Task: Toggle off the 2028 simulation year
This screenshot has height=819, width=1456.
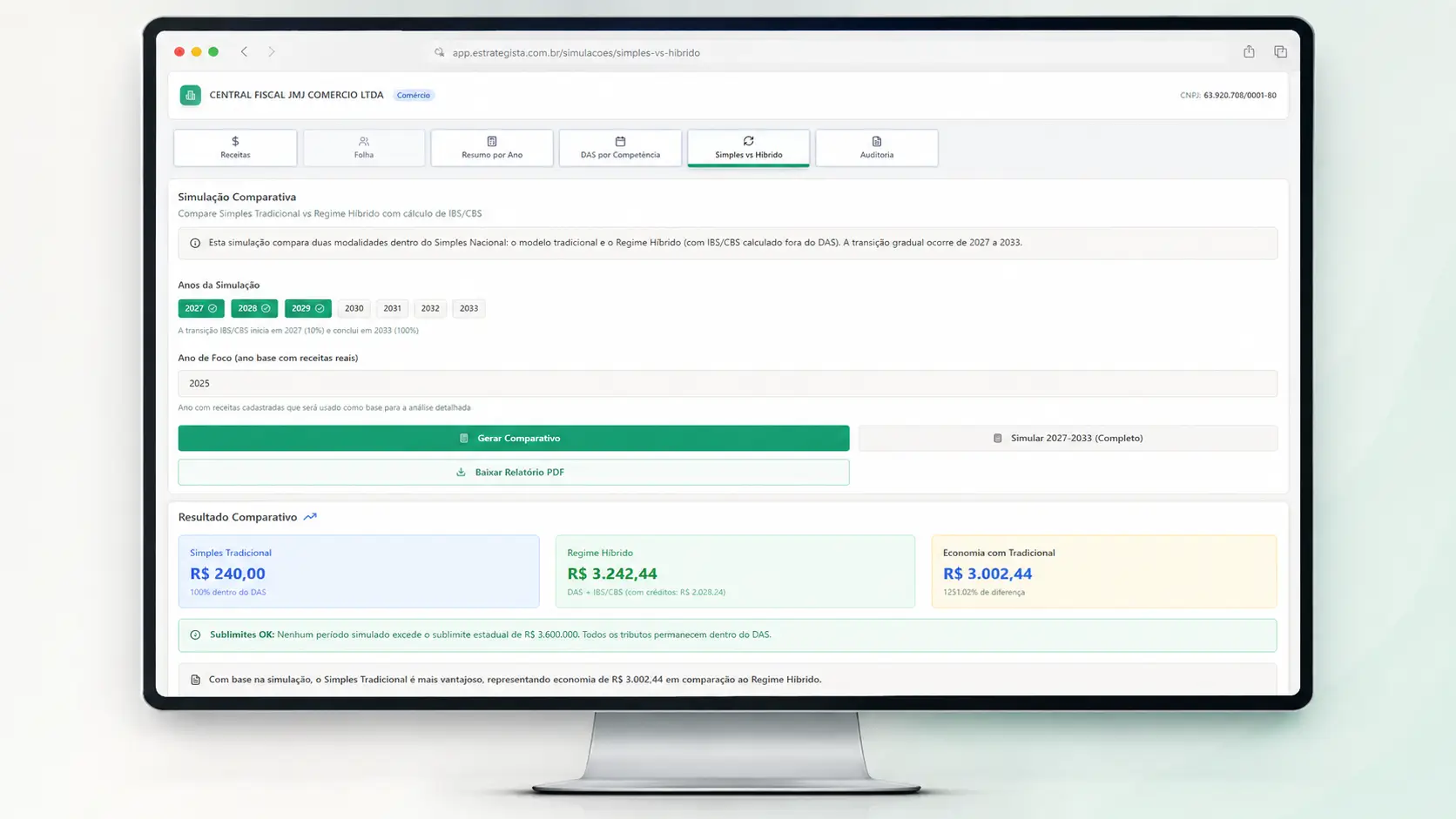Action: [254, 308]
